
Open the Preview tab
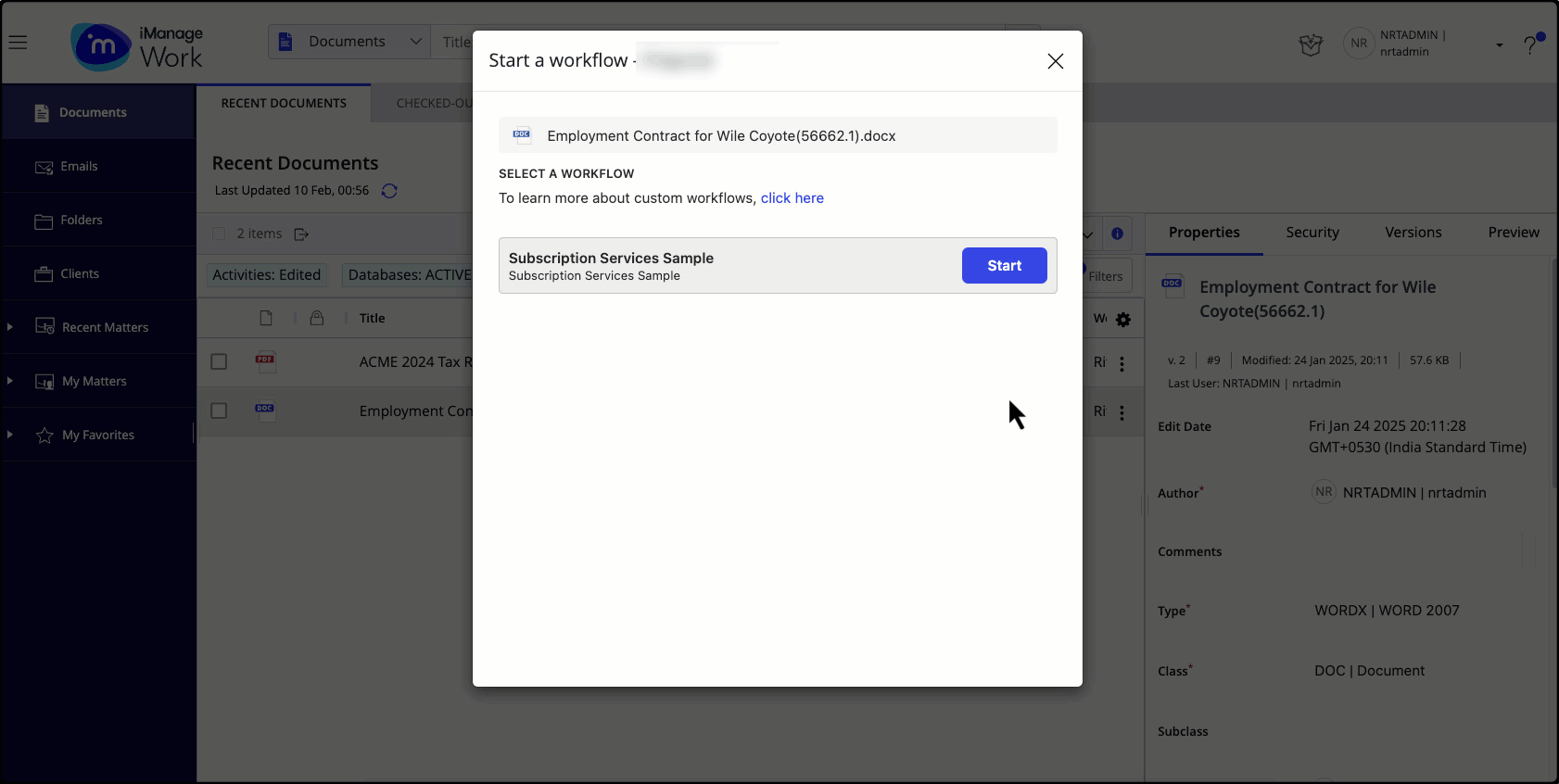(1514, 233)
